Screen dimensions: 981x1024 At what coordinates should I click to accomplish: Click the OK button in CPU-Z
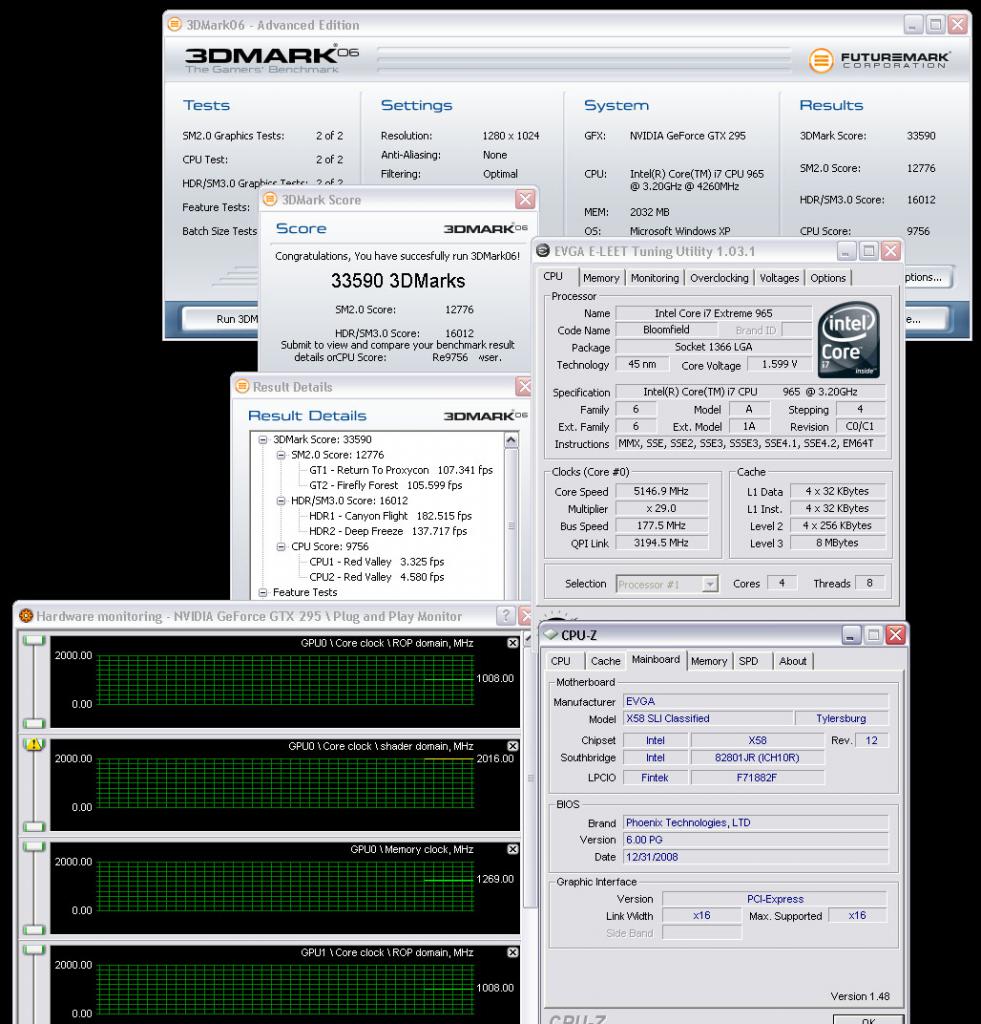tap(868, 1019)
